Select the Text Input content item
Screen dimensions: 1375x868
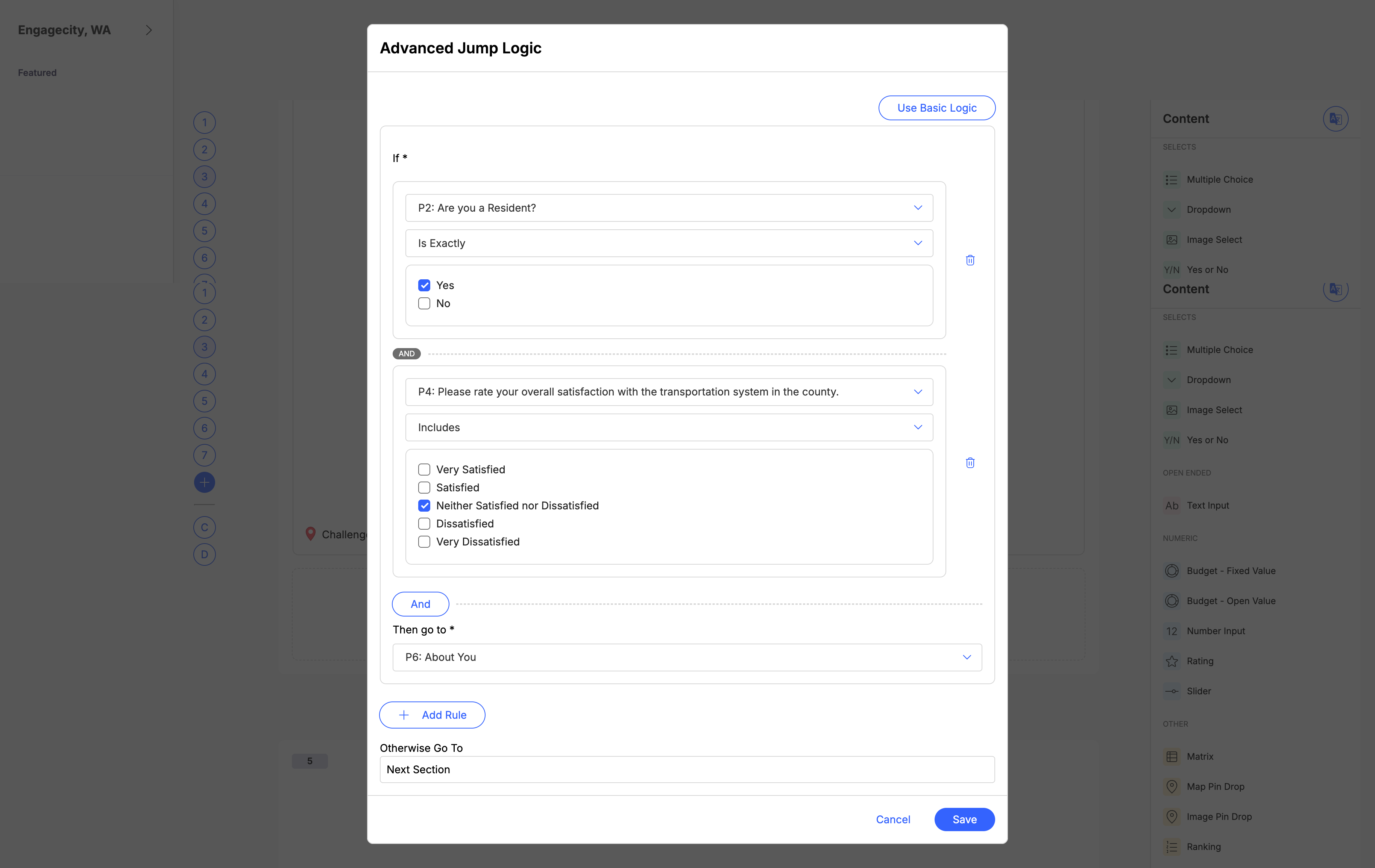[1207, 506]
